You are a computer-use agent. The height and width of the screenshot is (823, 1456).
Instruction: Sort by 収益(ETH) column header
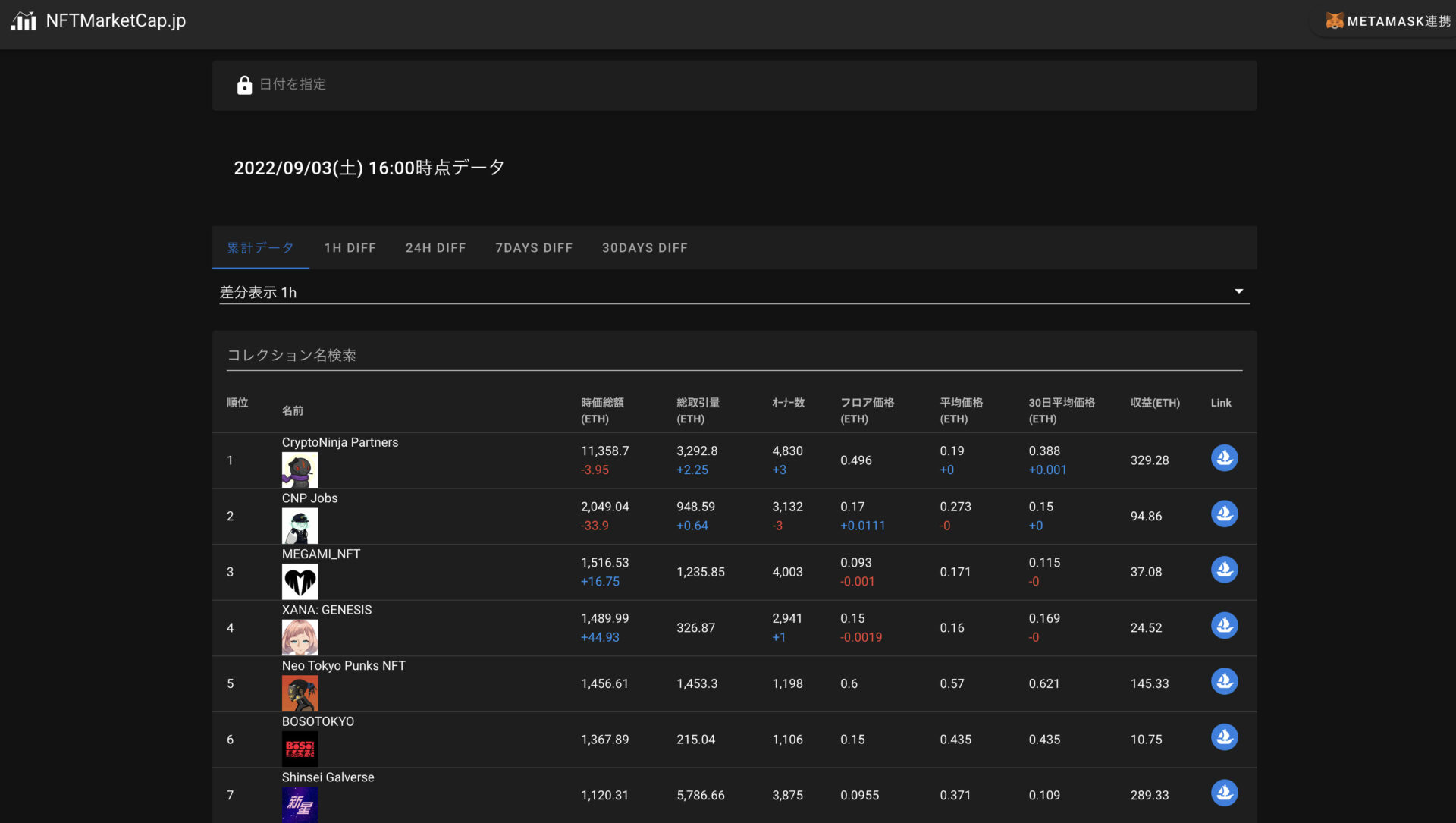coord(1155,403)
